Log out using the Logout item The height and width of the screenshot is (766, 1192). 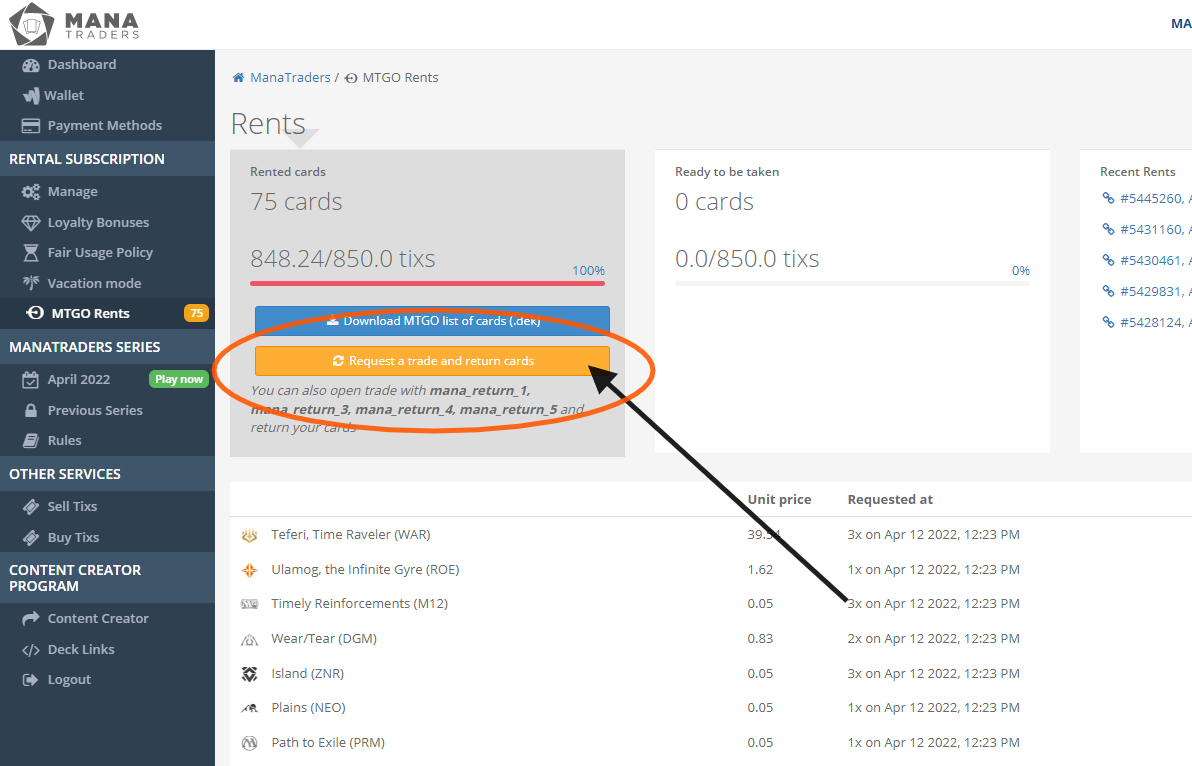coord(69,680)
